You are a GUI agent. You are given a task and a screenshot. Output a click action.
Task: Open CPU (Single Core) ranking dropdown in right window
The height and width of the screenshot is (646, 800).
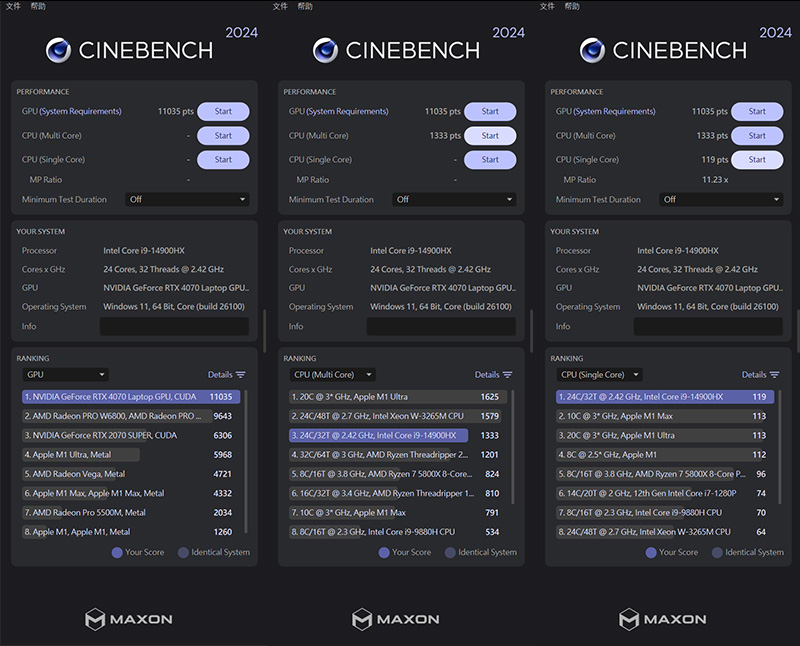[599, 375]
